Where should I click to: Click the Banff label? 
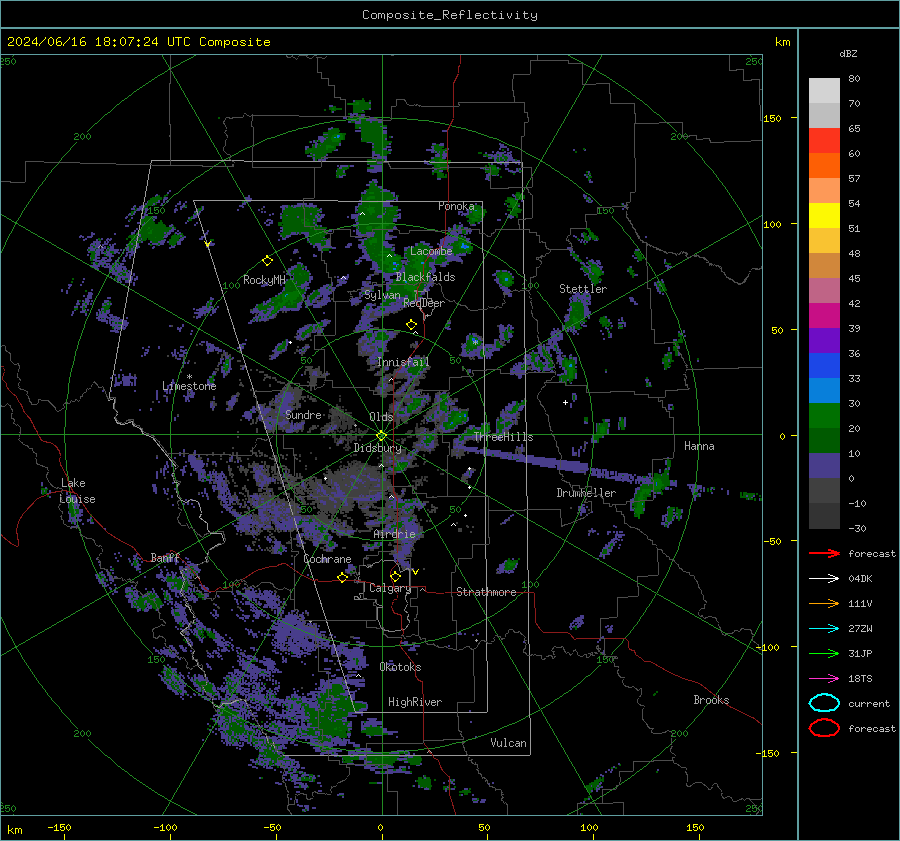(165, 558)
